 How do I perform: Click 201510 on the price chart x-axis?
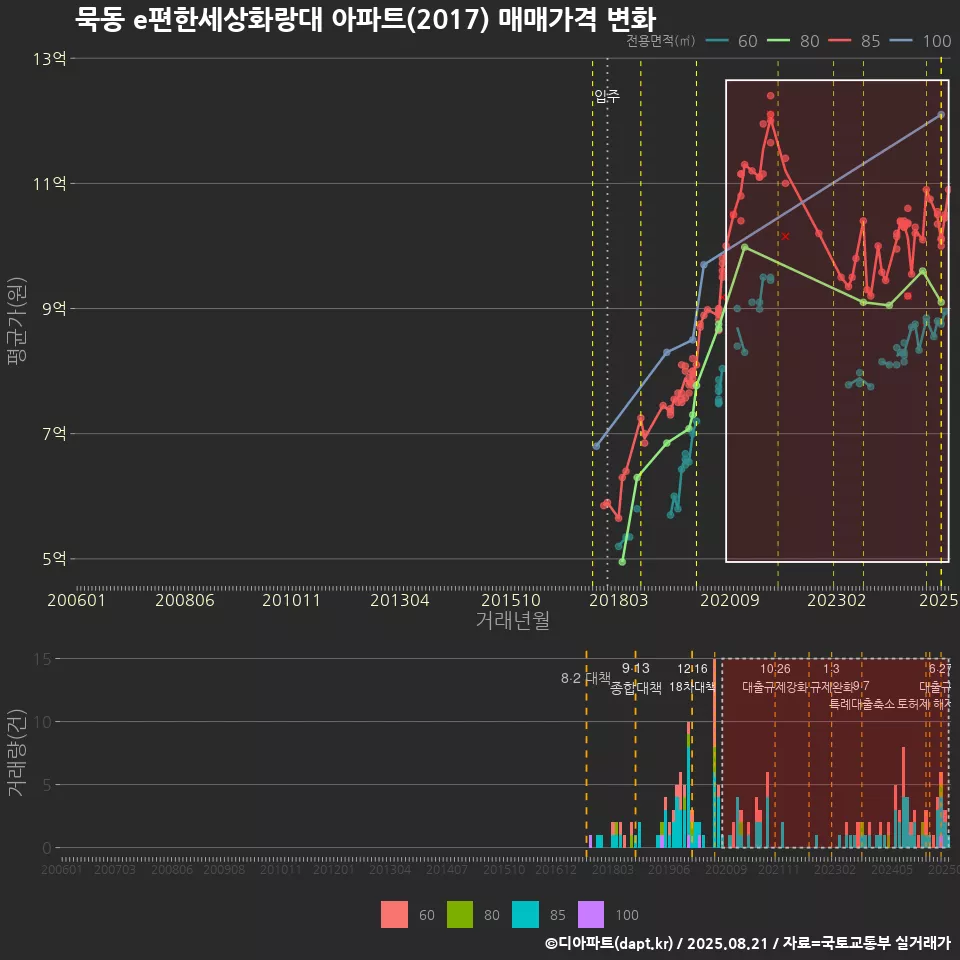(511, 600)
